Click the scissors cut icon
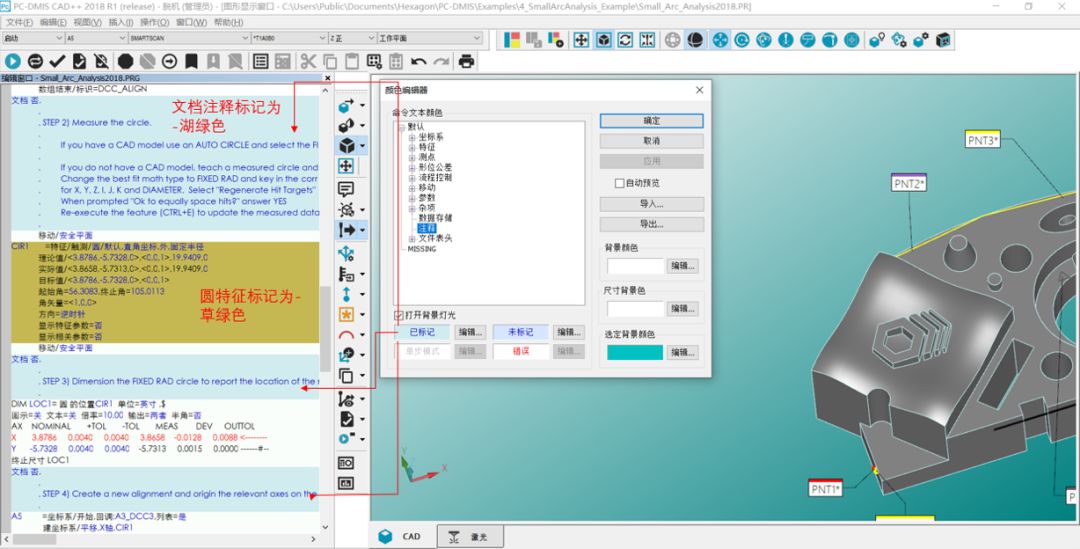The height and width of the screenshot is (549, 1080). pyautogui.click(x=308, y=61)
